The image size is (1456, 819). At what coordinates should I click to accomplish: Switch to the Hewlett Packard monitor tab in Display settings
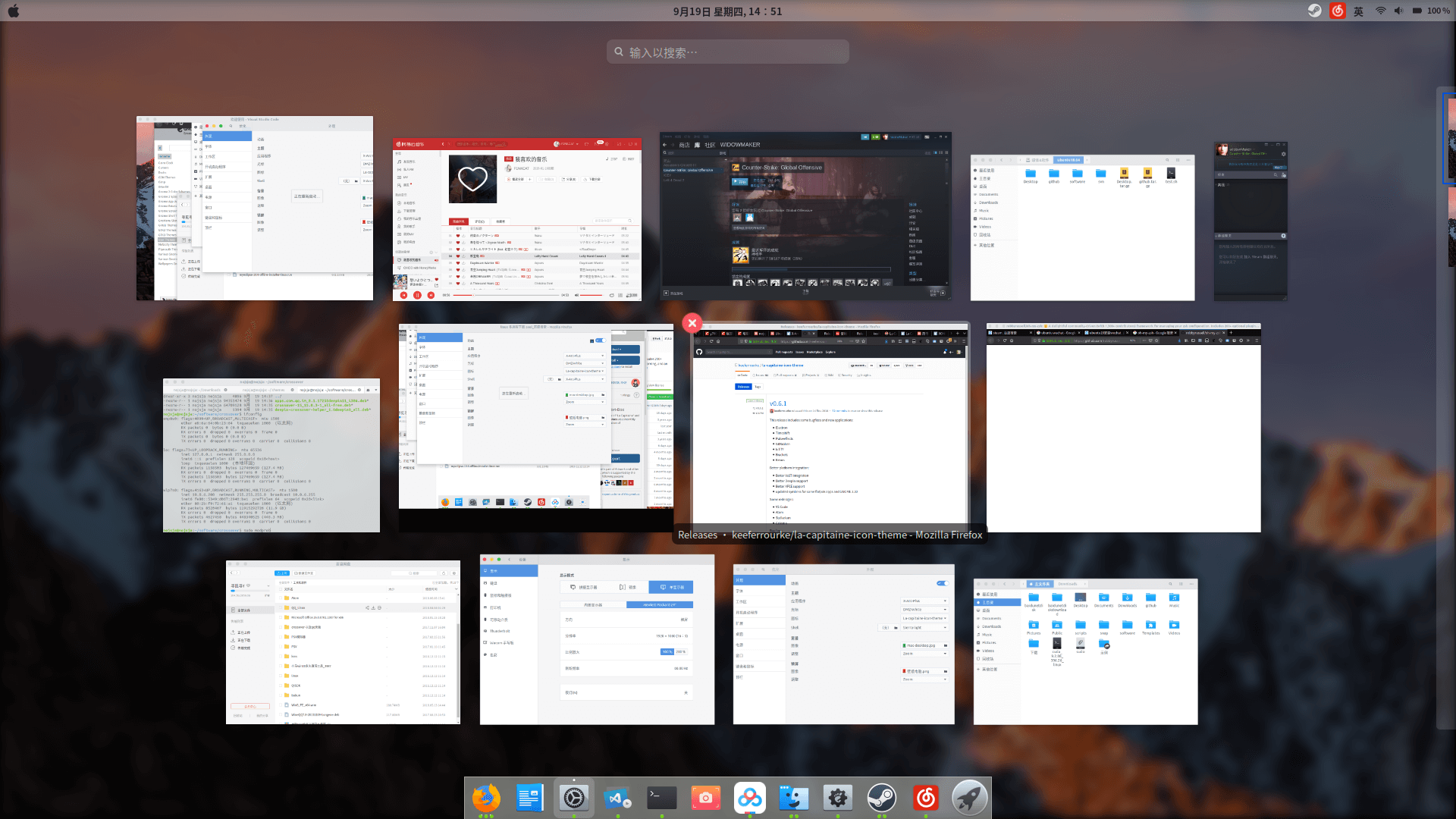click(x=660, y=604)
